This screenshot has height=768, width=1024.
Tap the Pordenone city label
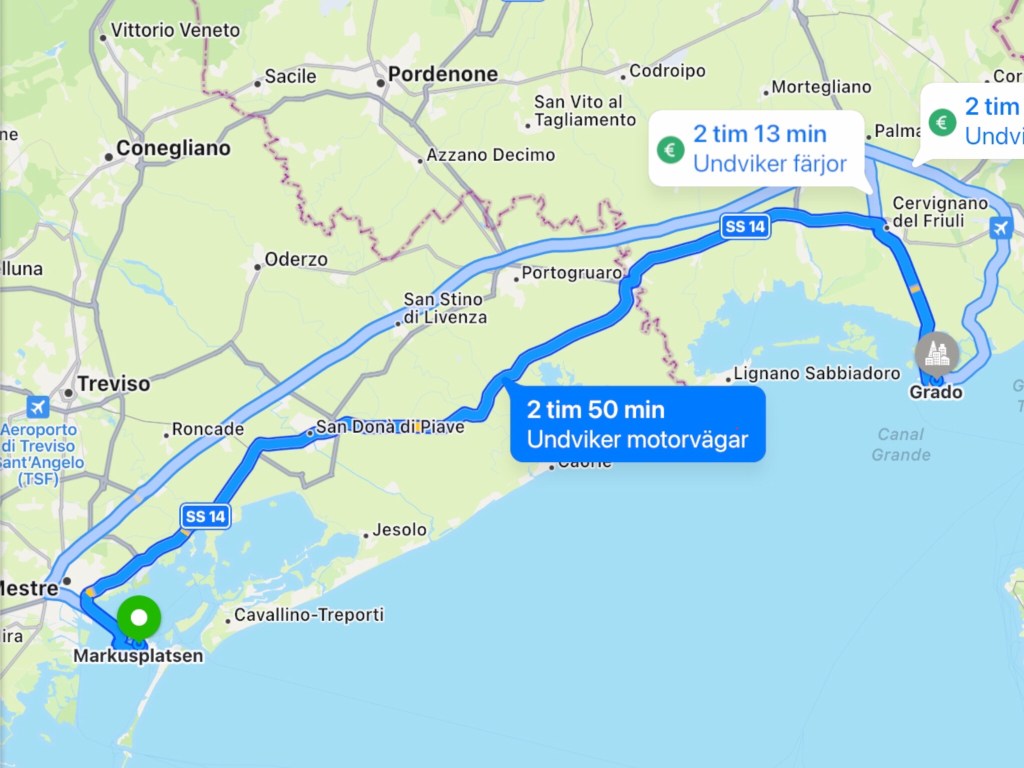(x=443, y=74)
